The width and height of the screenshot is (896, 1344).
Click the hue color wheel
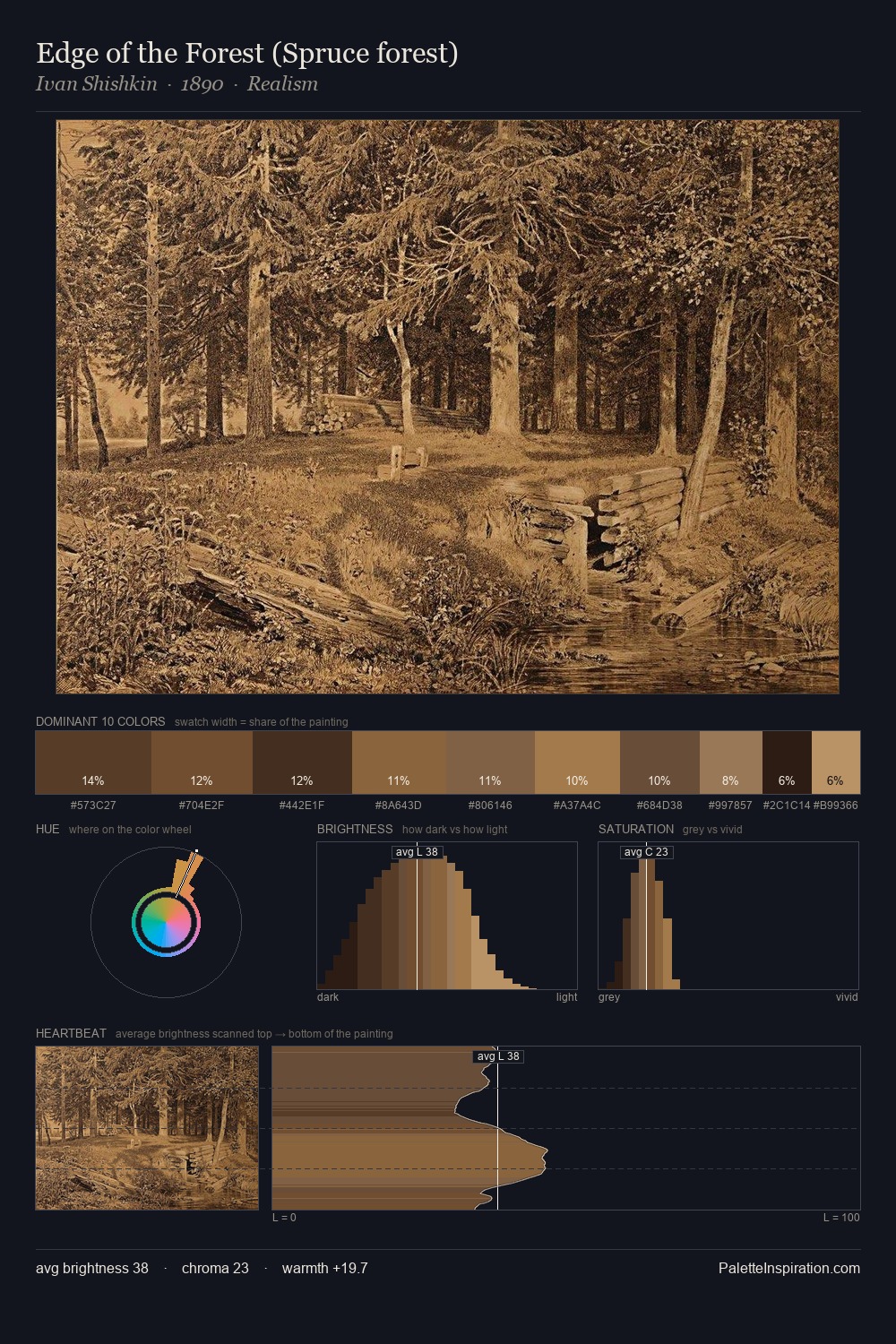166,922
